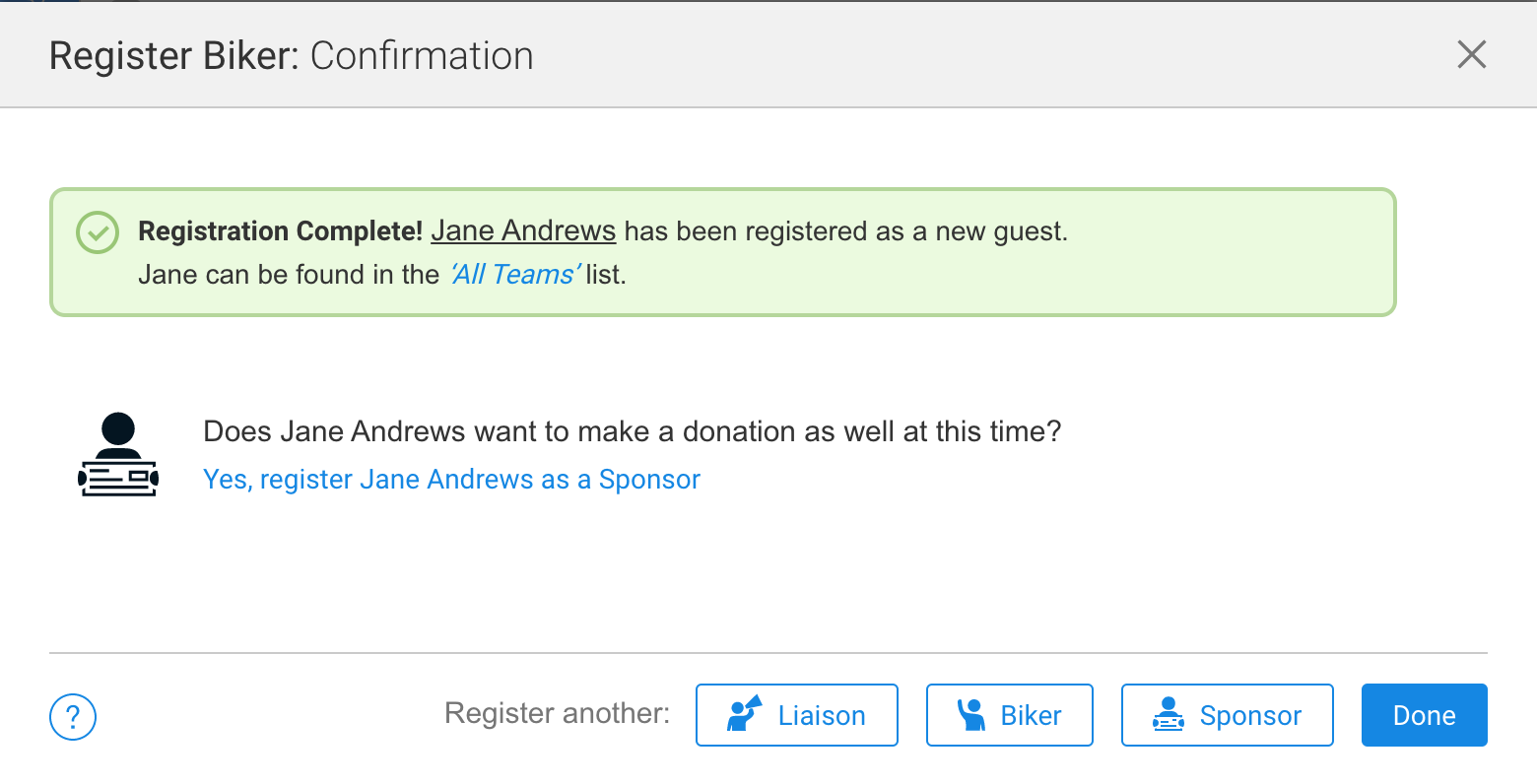
Task: Open help via the question mark icon
Action: coord(73,716)
